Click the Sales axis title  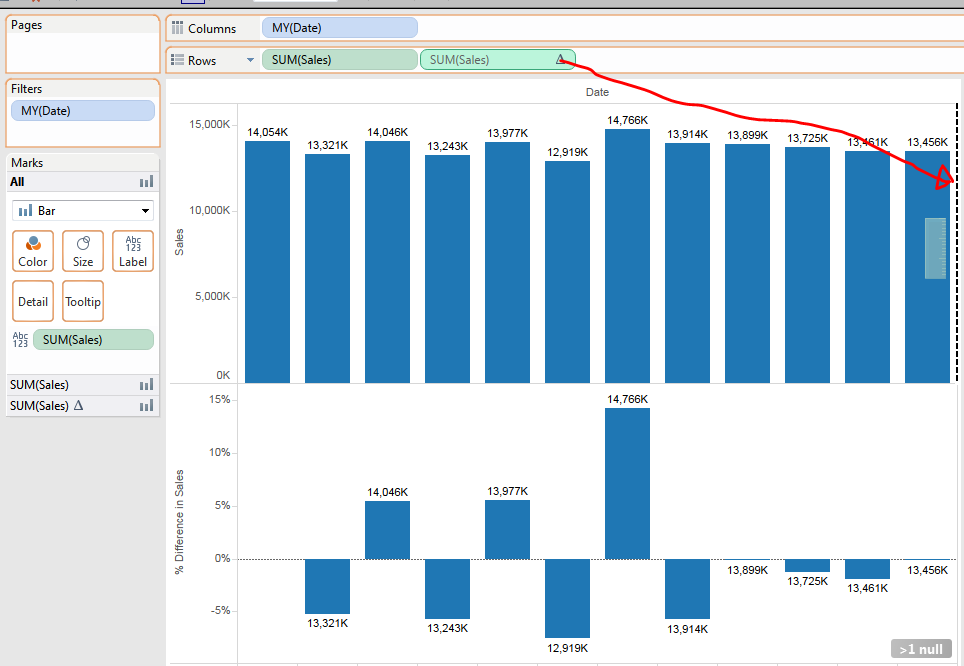click(179, 242)
